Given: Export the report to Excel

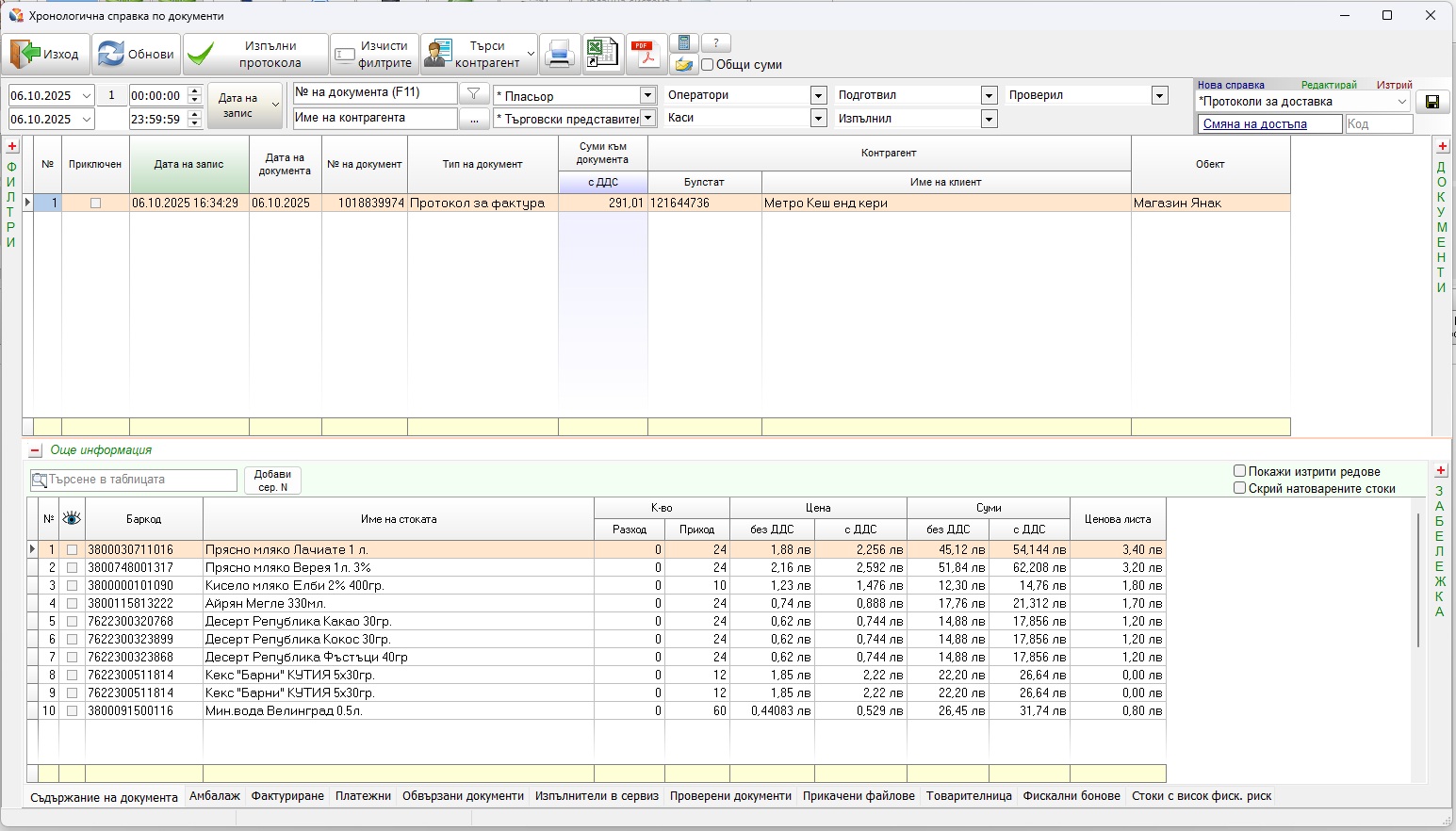Looking at the screenshot, I should 601,55.
